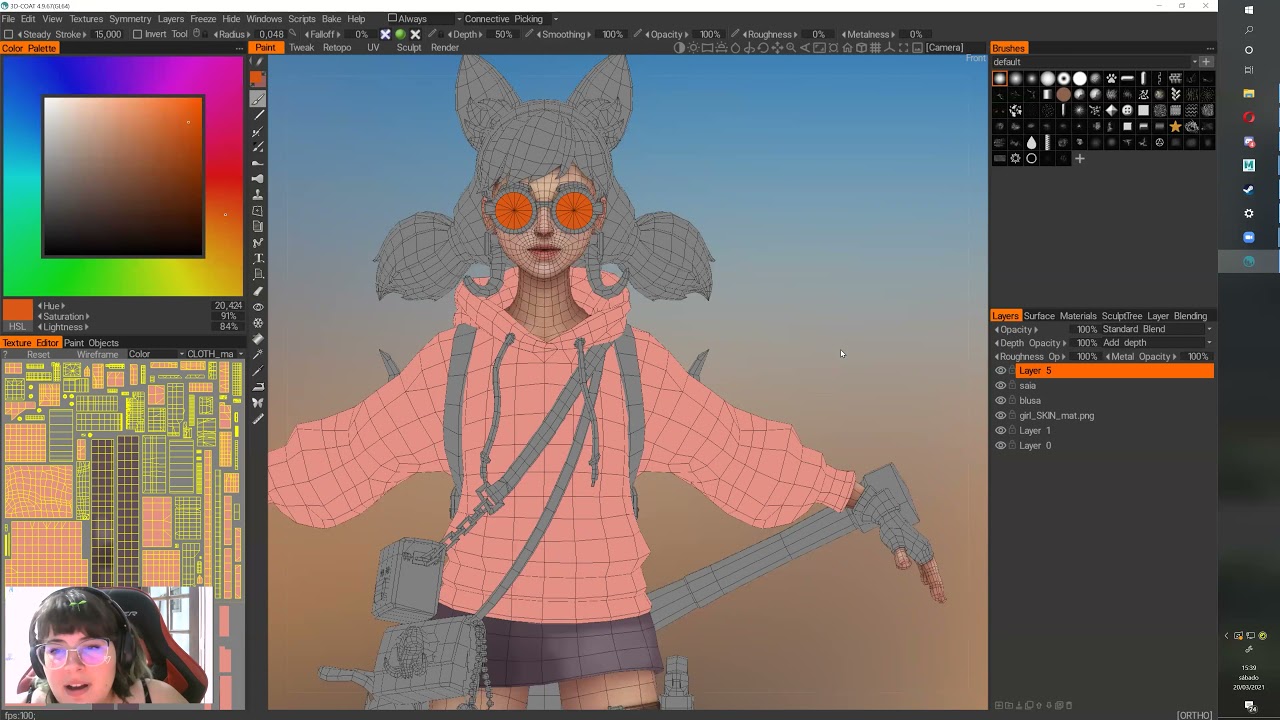
Task: Switch to the Paint Objects tab
Action: pos(91,343)
